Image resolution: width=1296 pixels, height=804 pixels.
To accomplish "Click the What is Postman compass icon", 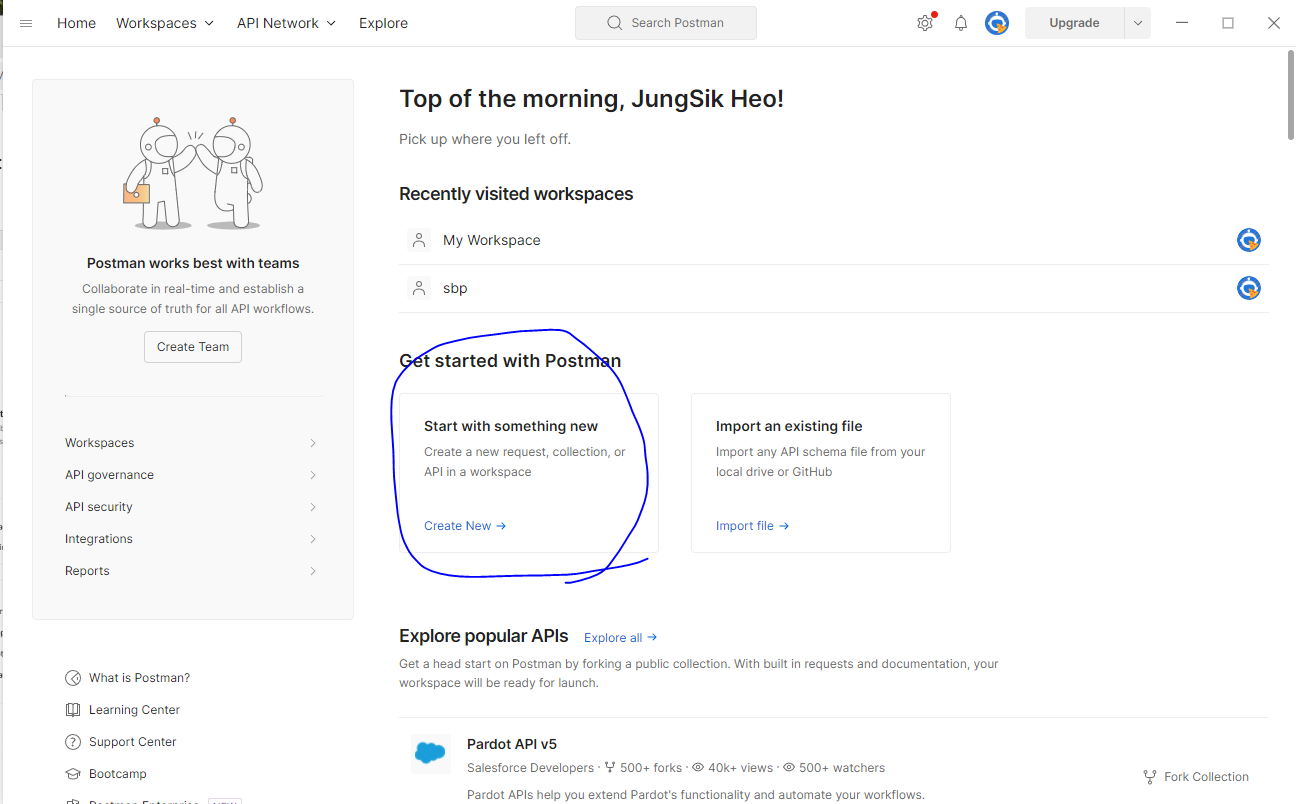I will click(x=73, y=678).
